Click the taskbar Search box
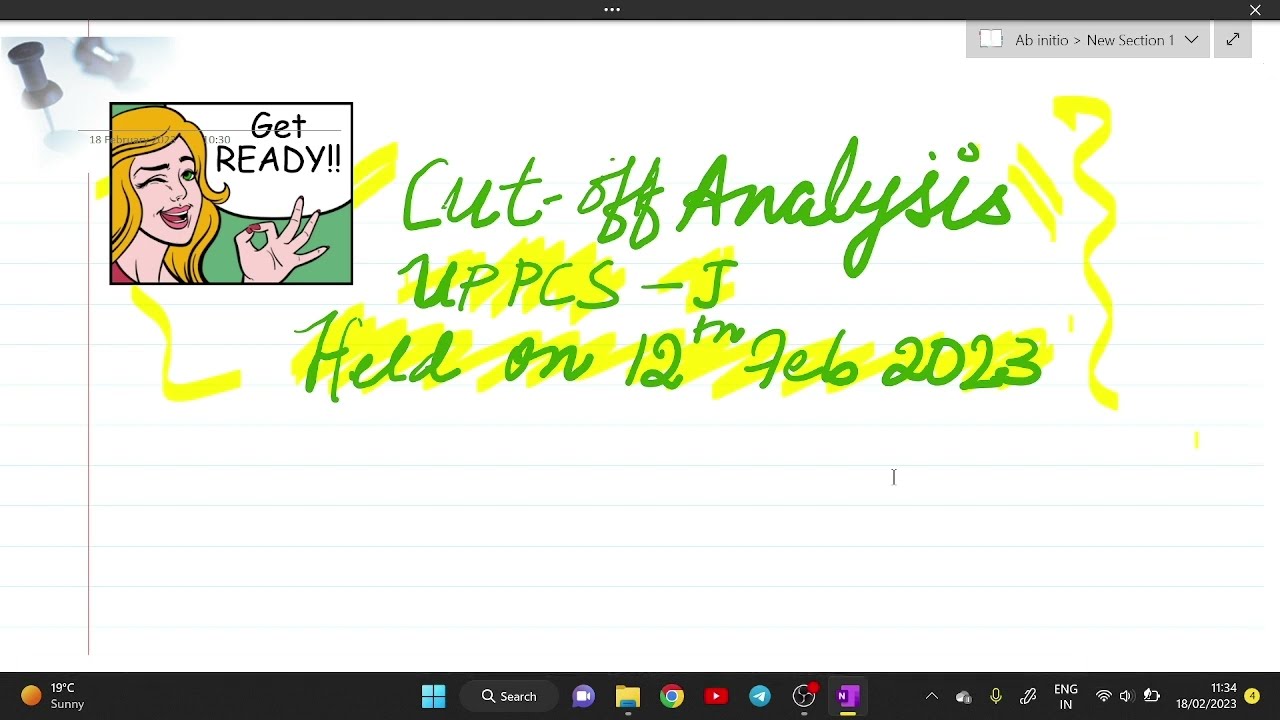The height and width of the screenshot is (720, 1280). point(509,696)
